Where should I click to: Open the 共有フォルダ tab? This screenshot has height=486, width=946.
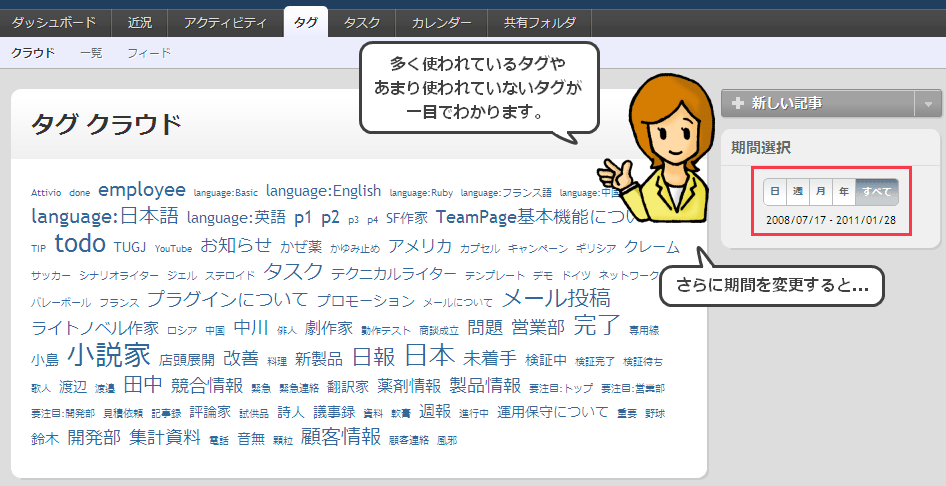coord(539,21)
